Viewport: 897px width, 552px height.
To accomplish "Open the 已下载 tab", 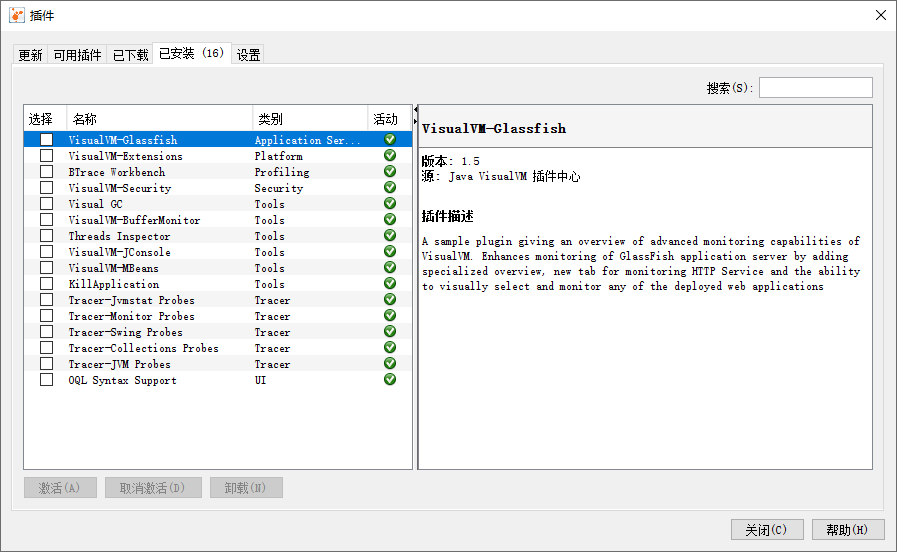I will pos(130,55).
